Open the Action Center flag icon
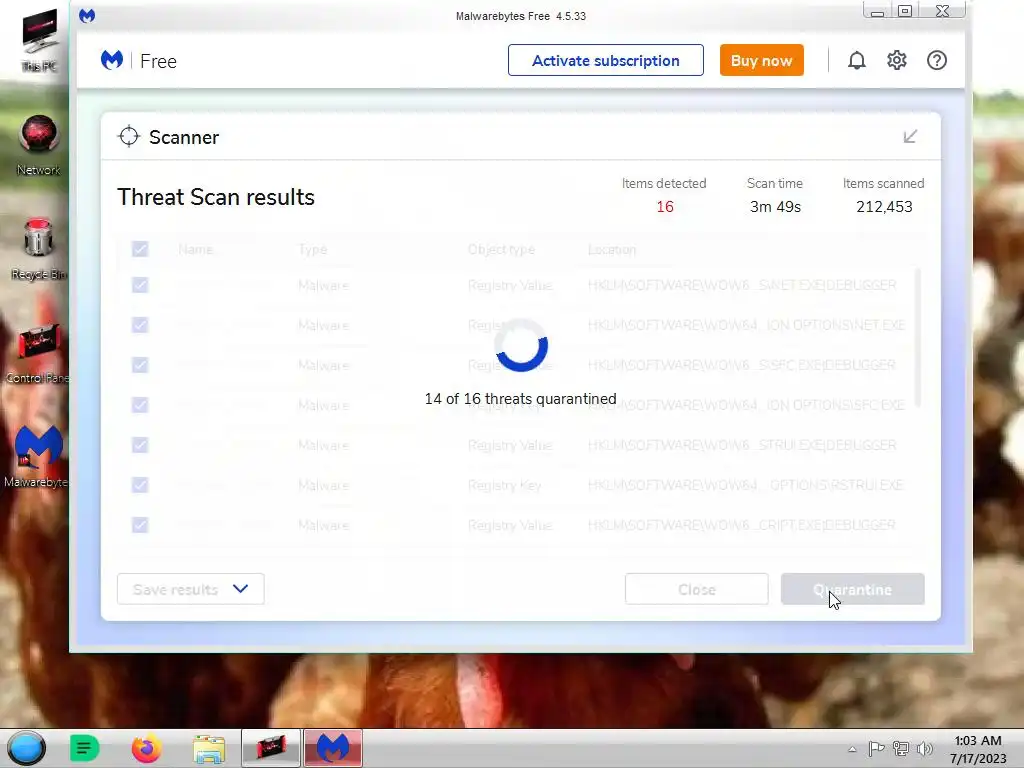Image resolution: width=1024 pixels, height=768 pixels. [x=876, y=749]
